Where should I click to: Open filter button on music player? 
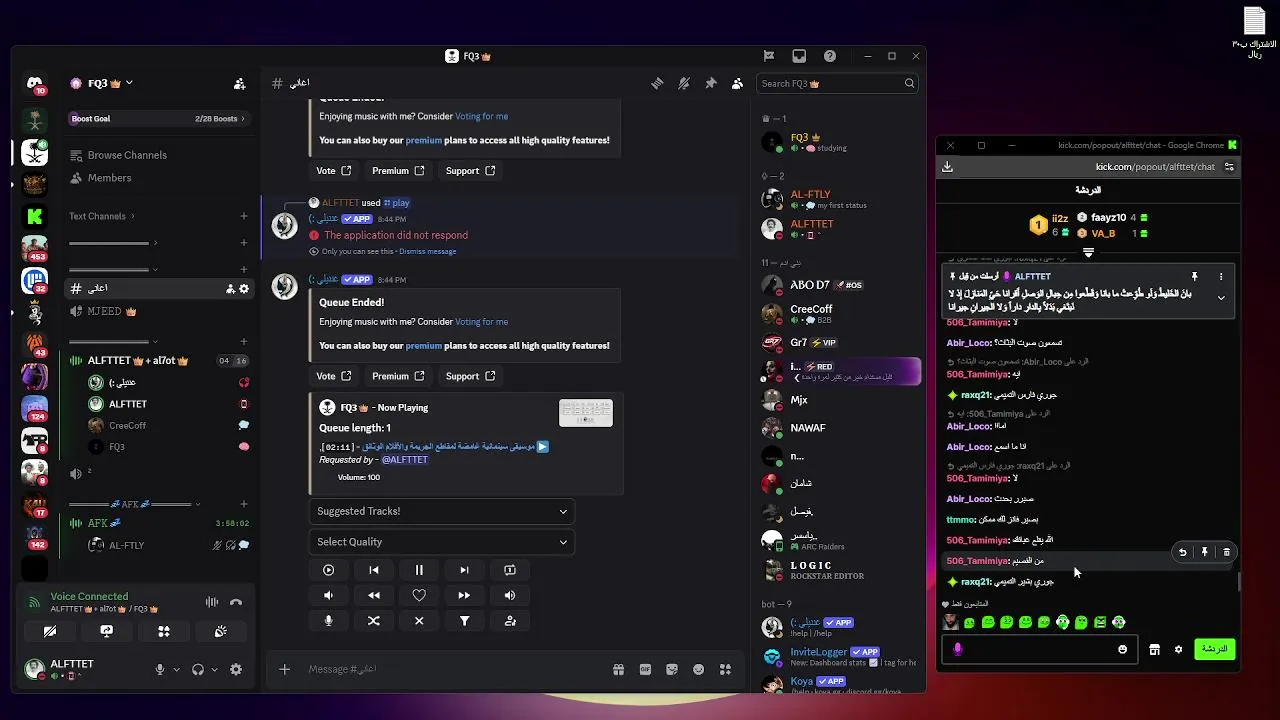pos(464,621)
